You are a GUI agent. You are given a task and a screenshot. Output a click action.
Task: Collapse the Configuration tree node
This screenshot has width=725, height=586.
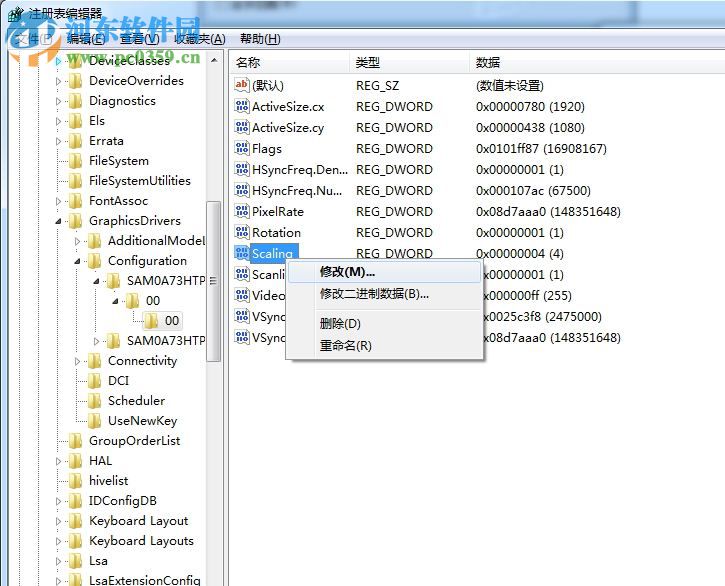tap(77, 261)
